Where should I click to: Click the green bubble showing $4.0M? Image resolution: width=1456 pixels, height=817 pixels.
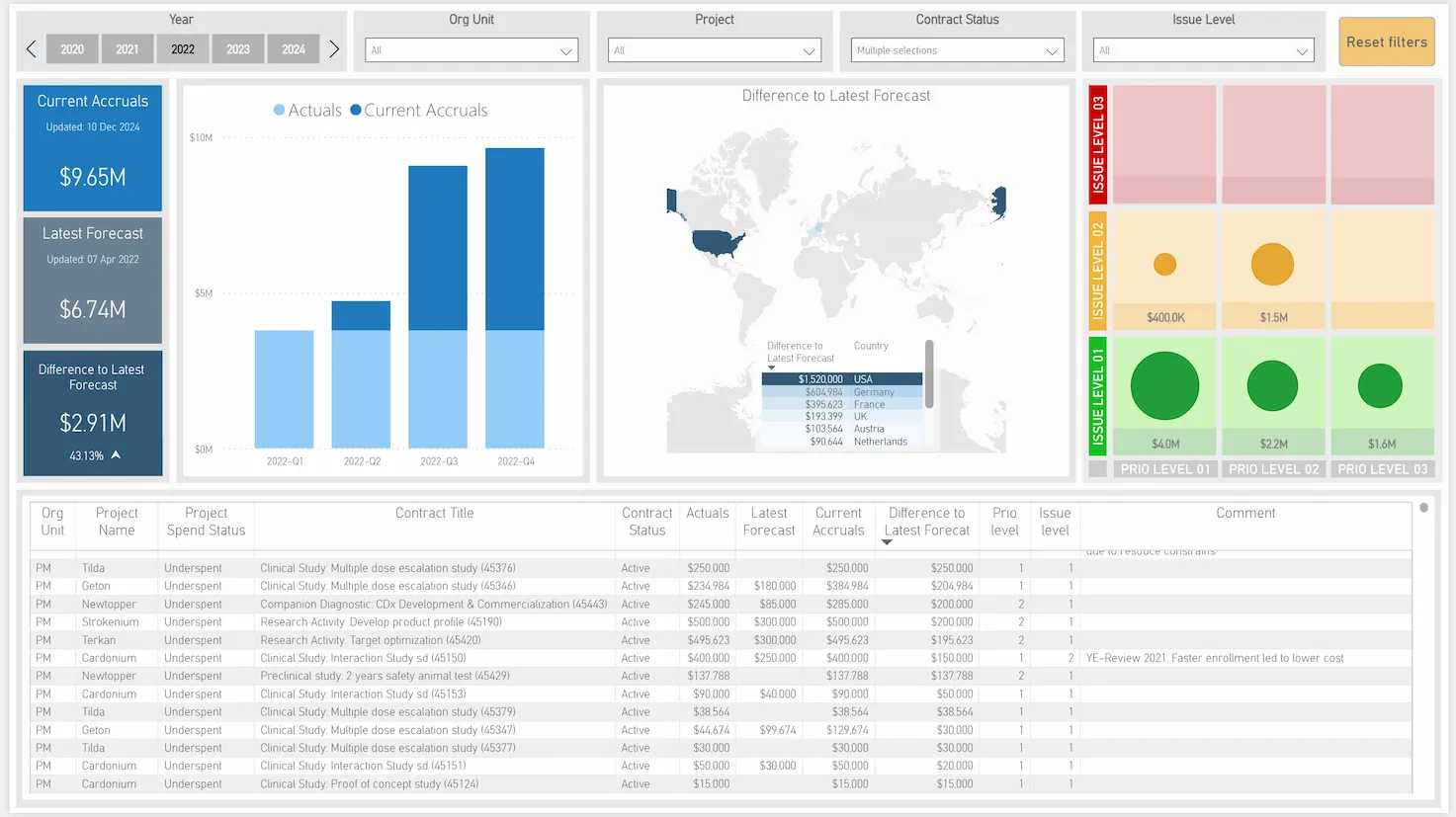pos(1164,385)
